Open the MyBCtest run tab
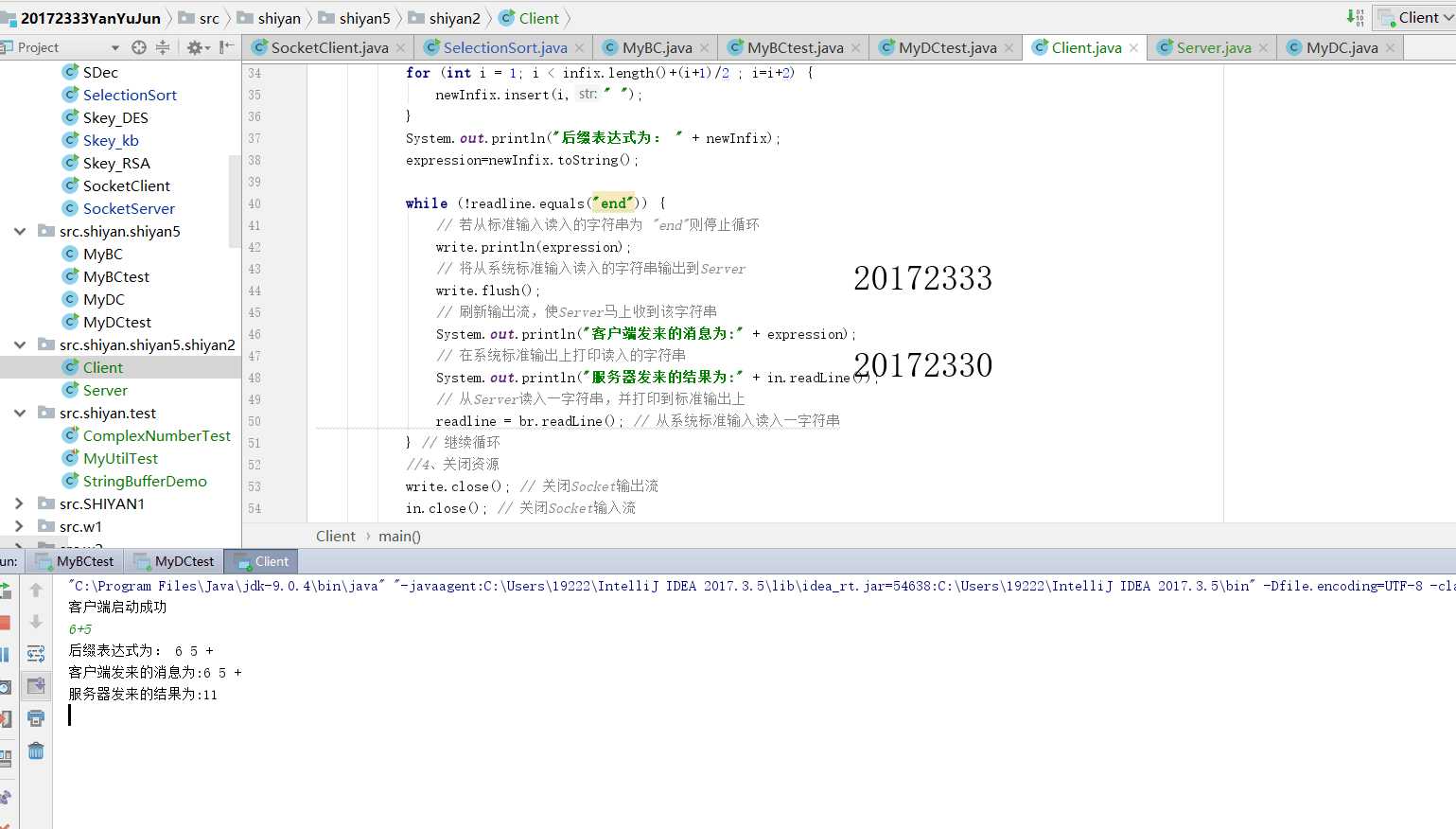Image resolution: width=1456 pixels, height=829 pixels. click(x=76, y=561)
